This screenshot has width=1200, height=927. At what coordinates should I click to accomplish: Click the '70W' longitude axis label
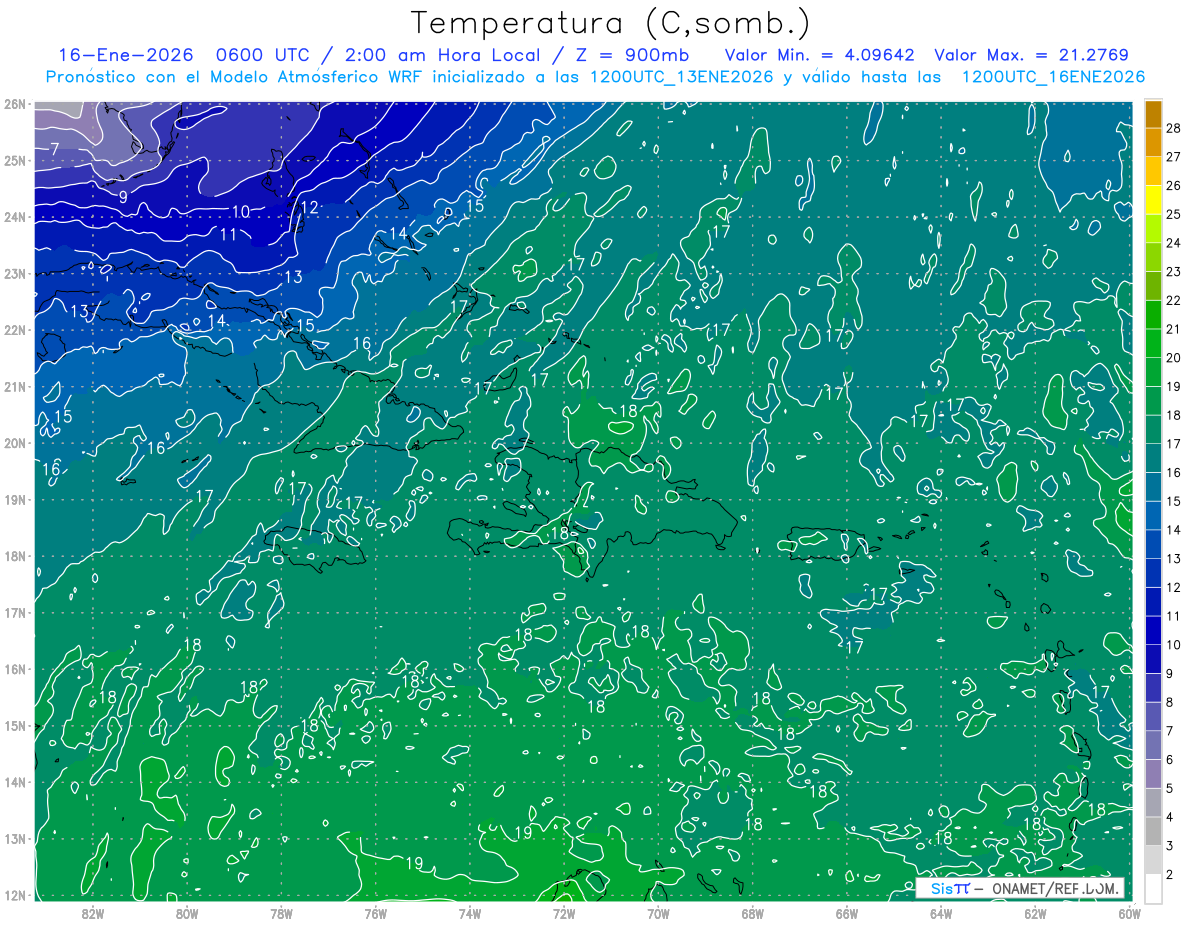tap(658, 913)
